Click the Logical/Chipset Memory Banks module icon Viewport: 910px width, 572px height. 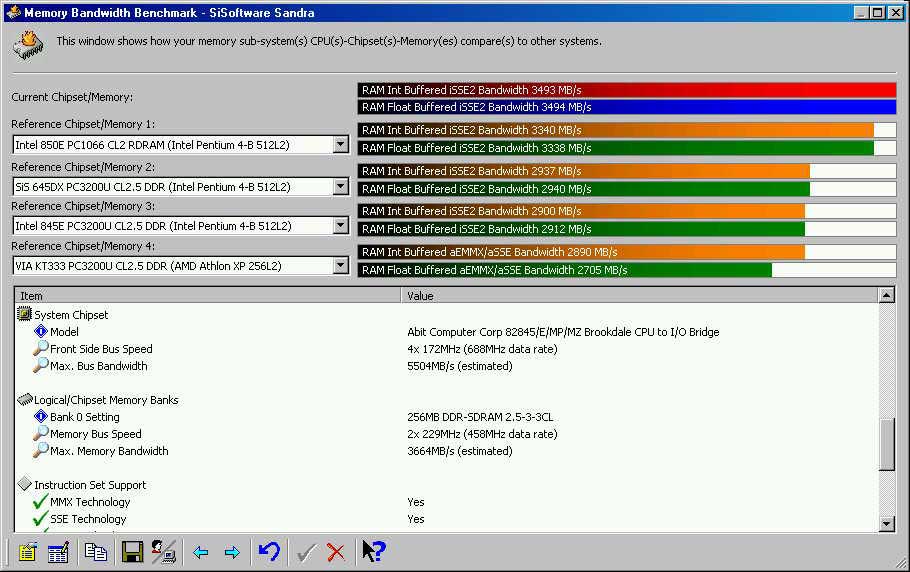pyautogui.click(x=25, y=399)
